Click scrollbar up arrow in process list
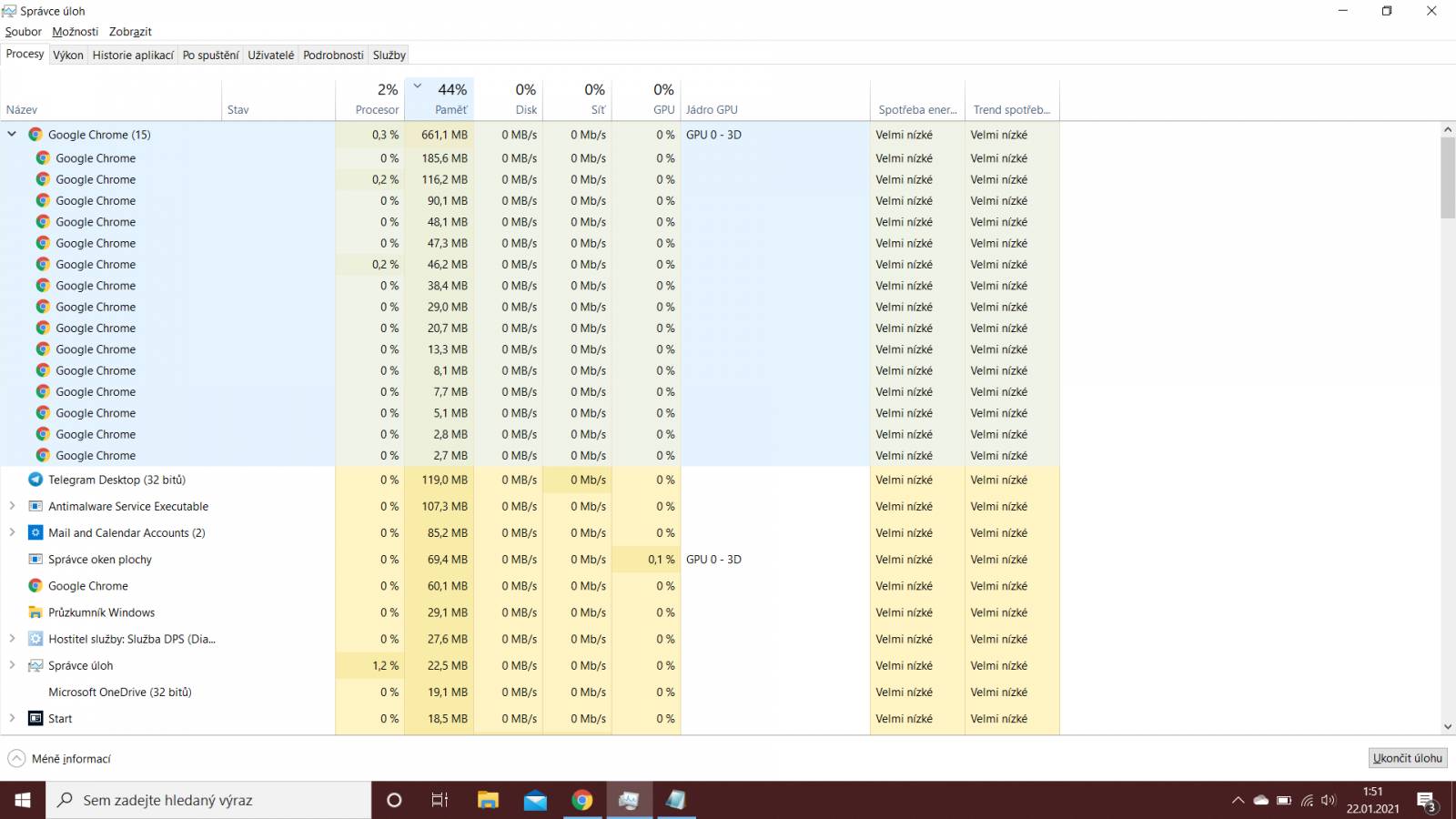The image size is (1456, 819). (x=1448, y=130)
